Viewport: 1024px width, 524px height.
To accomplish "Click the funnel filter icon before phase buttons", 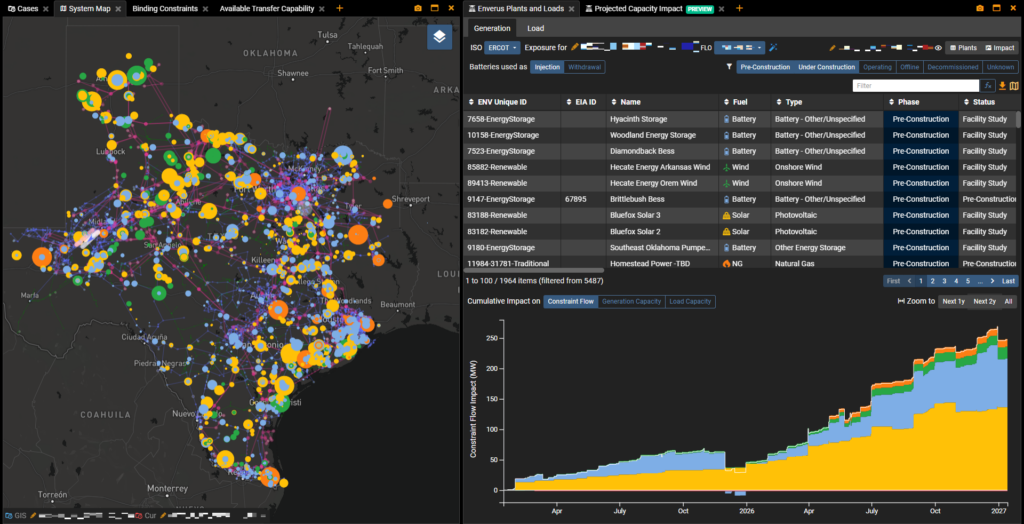I will tap(729, 67).
